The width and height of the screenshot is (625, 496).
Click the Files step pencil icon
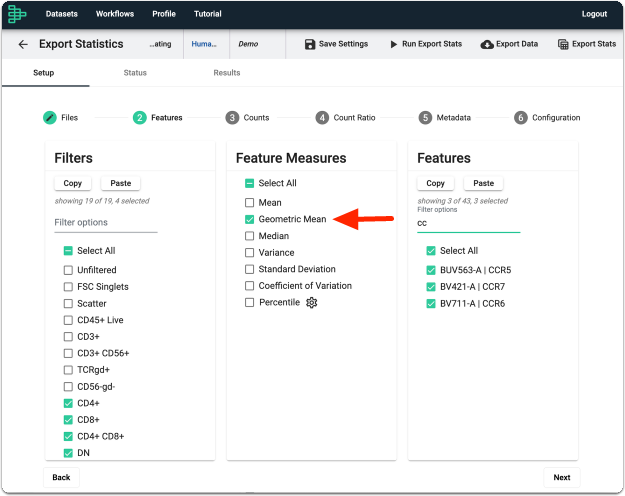(x=50, y=118)
